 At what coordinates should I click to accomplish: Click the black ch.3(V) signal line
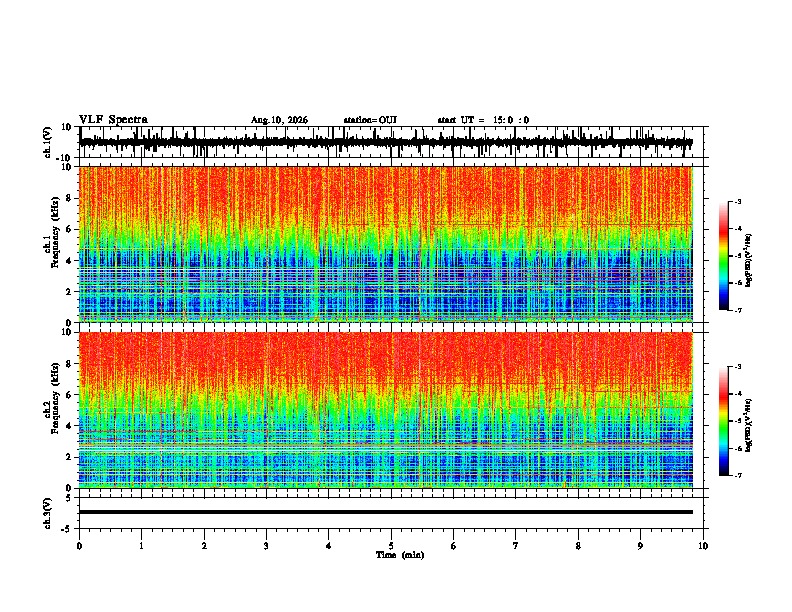[x=386, y=512]
